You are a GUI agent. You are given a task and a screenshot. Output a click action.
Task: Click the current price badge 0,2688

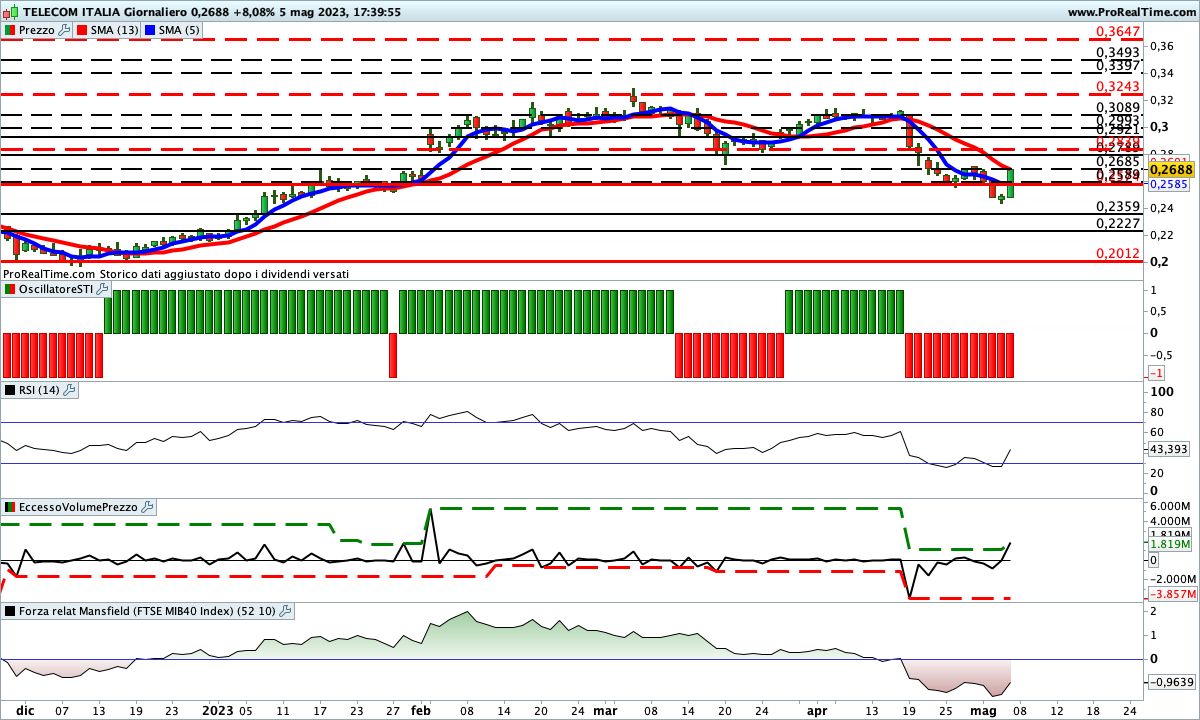[x=1173, y=170]
